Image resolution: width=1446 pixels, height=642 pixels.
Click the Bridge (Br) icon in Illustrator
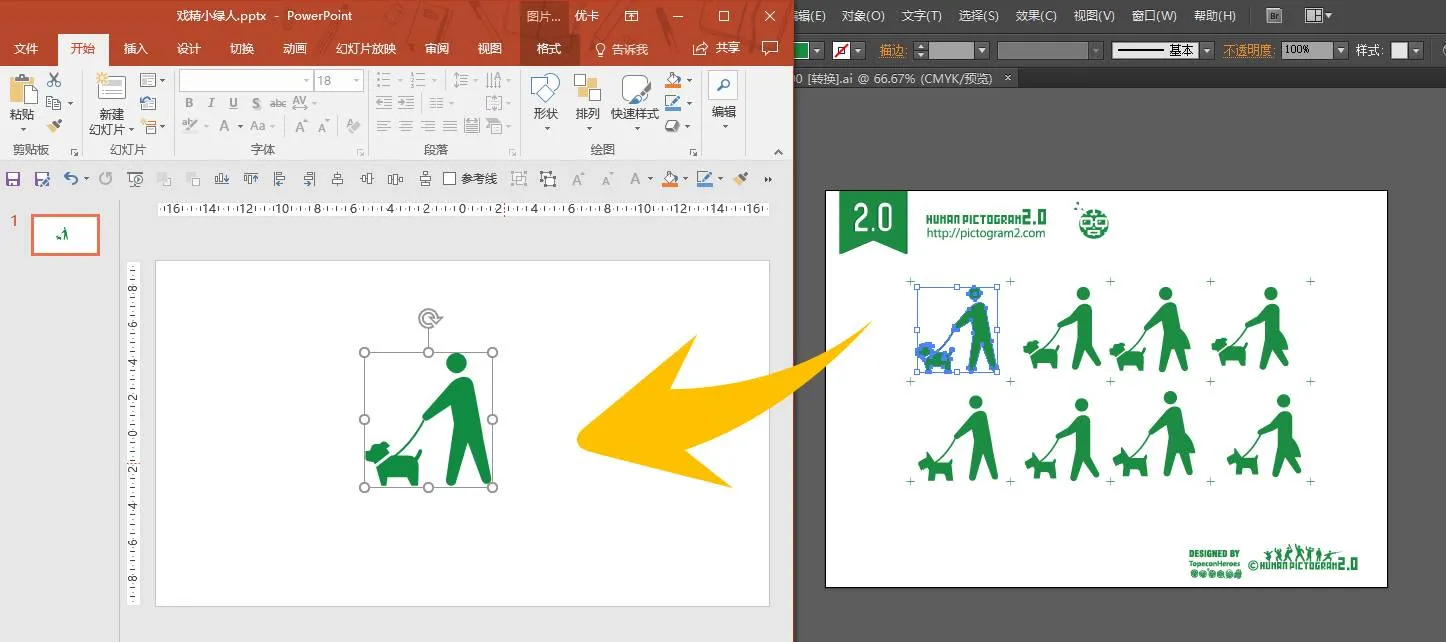[x=1273, y=16]
